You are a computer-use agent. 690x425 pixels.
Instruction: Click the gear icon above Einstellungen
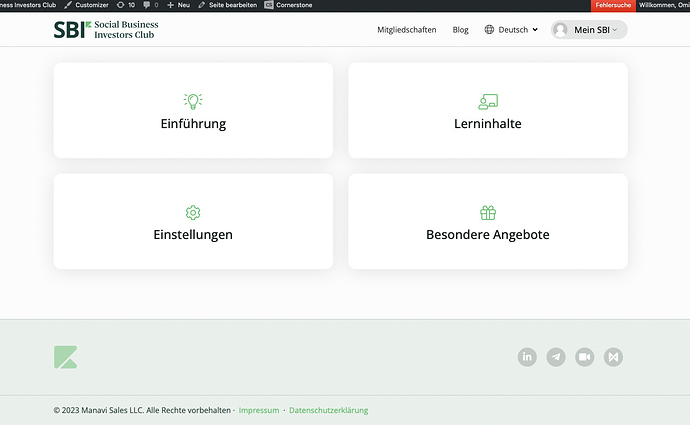(x=193, y=212)
